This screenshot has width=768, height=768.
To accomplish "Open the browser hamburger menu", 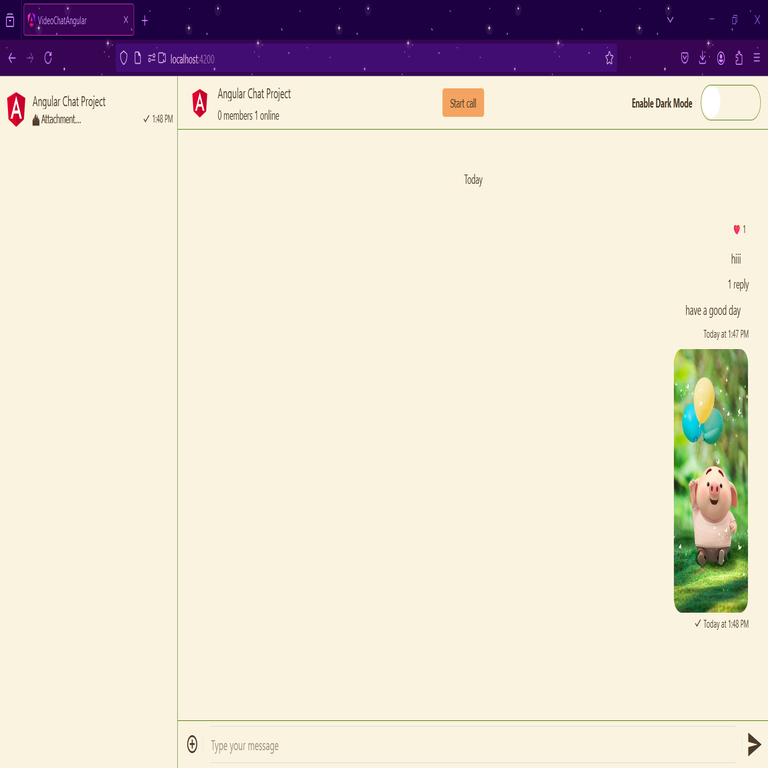I will [x=757, y=58].
